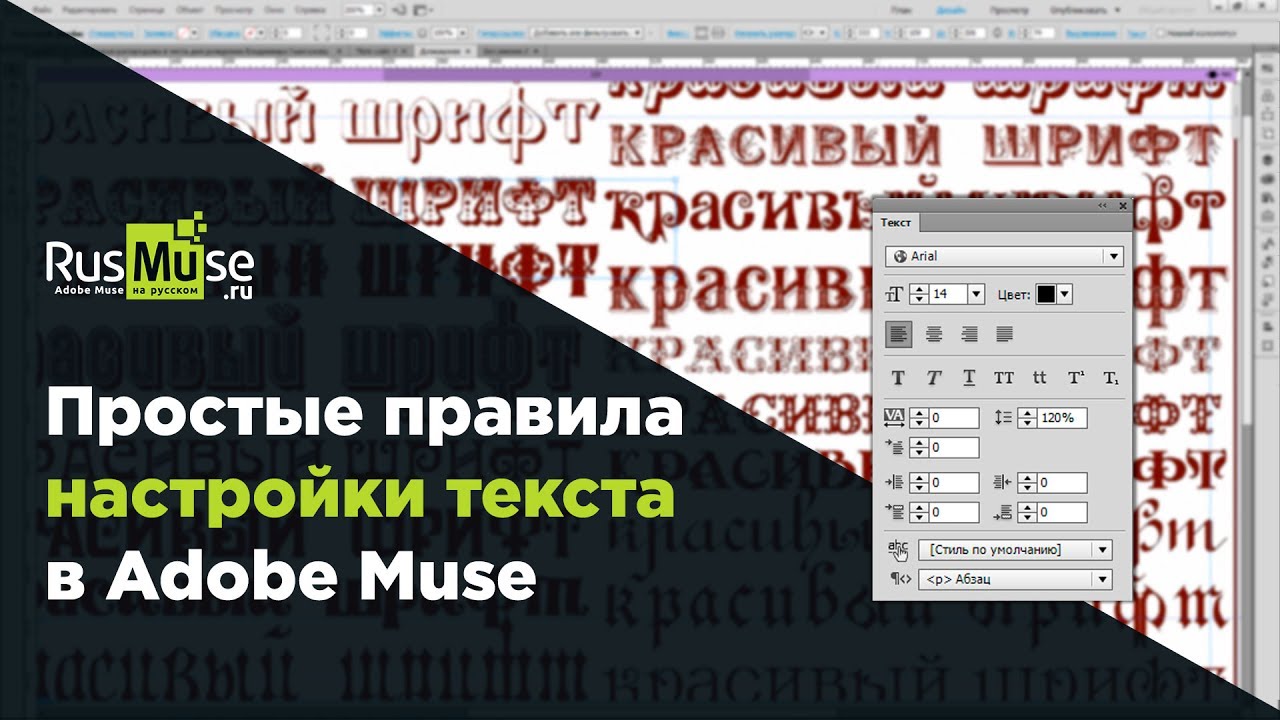Click the space after value field
This screenshot has height=720, width=1280.
point(1061,513)
